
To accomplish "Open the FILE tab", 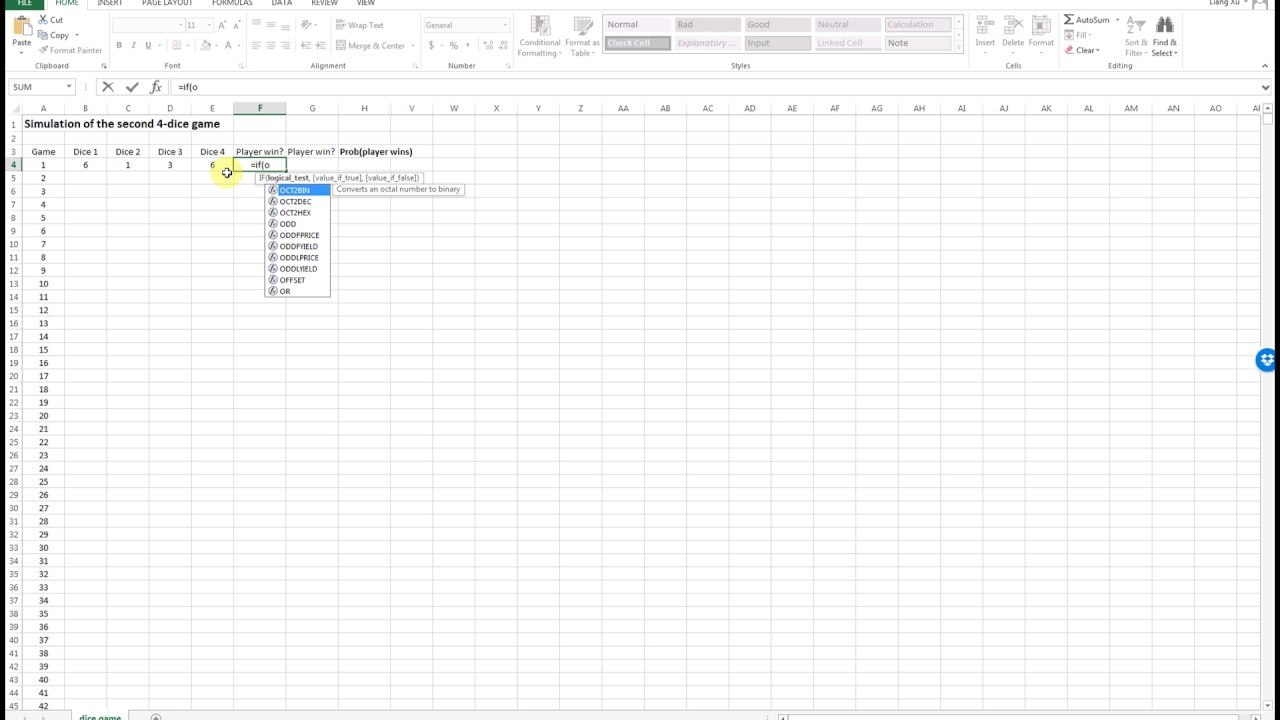I will click(25, 3).
